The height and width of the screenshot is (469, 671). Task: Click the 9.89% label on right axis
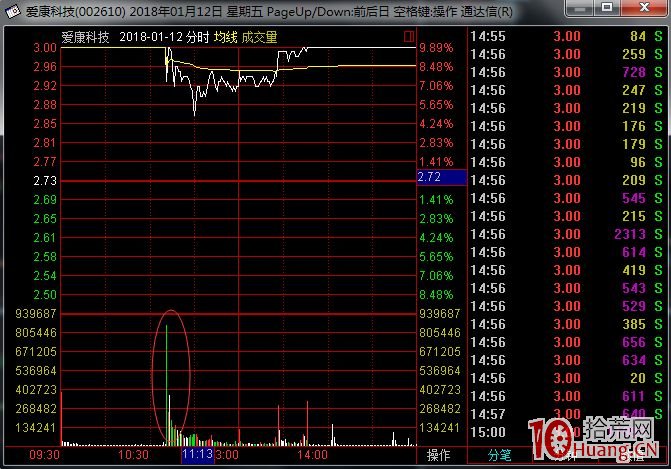[x=436, y=47]
